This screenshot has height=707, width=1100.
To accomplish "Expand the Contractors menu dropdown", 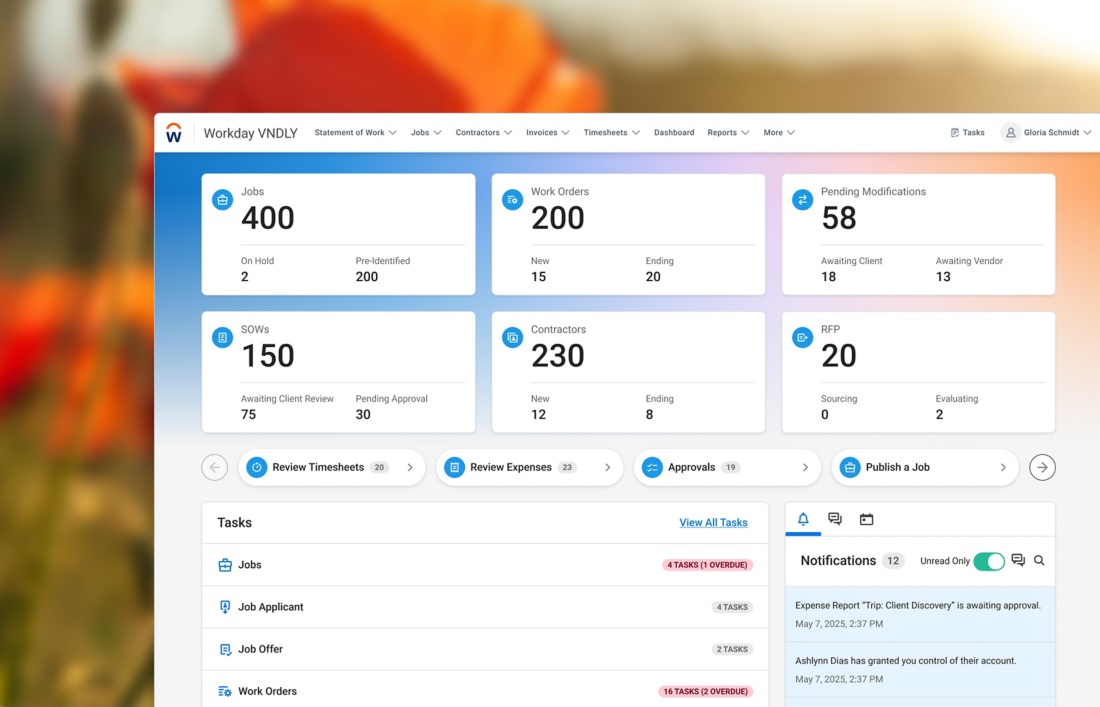I will [483, 133].
